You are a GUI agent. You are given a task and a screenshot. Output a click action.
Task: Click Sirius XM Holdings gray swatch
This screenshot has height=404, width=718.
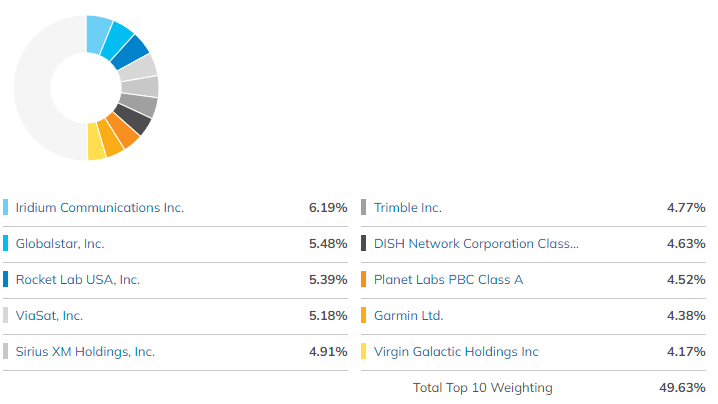(6, 352)
